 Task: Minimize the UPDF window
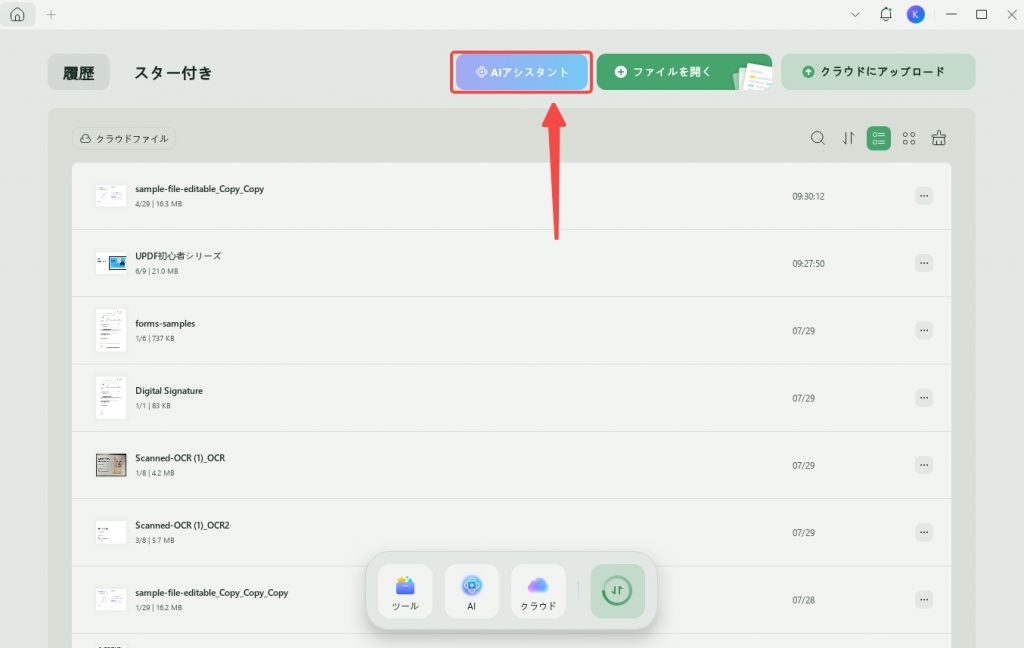(951, 14)
